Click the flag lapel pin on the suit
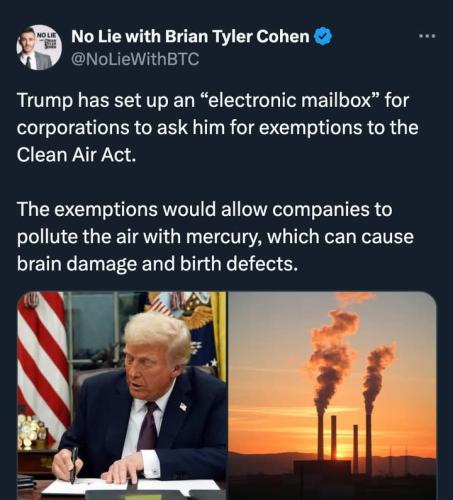The height and width of the screenshot is (500, 453). (x=183, y=406)
